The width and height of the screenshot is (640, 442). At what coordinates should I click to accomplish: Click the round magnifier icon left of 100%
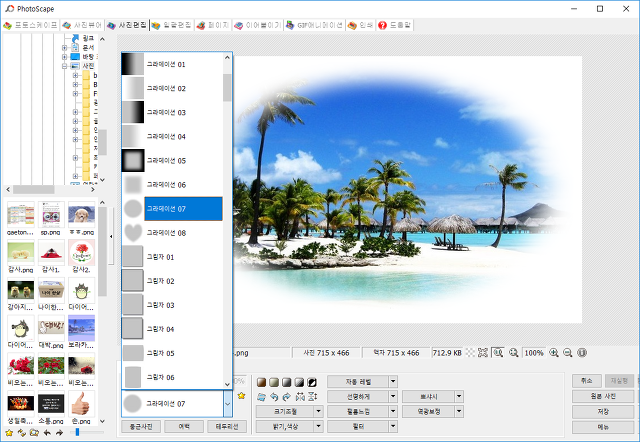[x=513, y=353]
